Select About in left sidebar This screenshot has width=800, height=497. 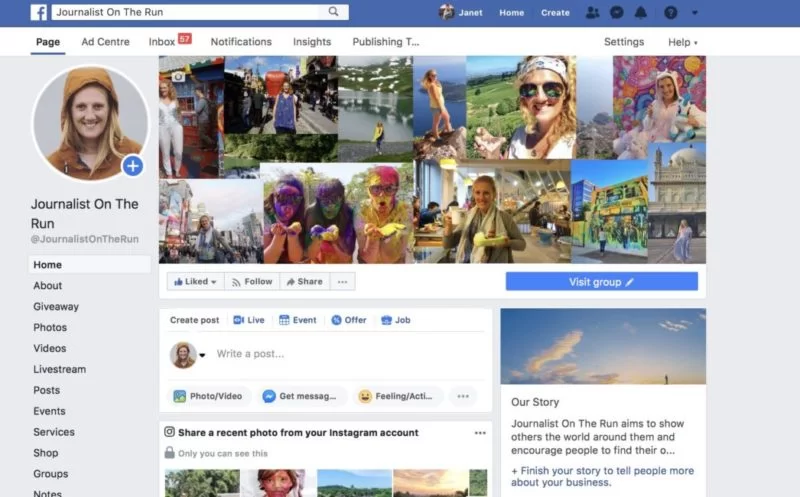[47, 286]
